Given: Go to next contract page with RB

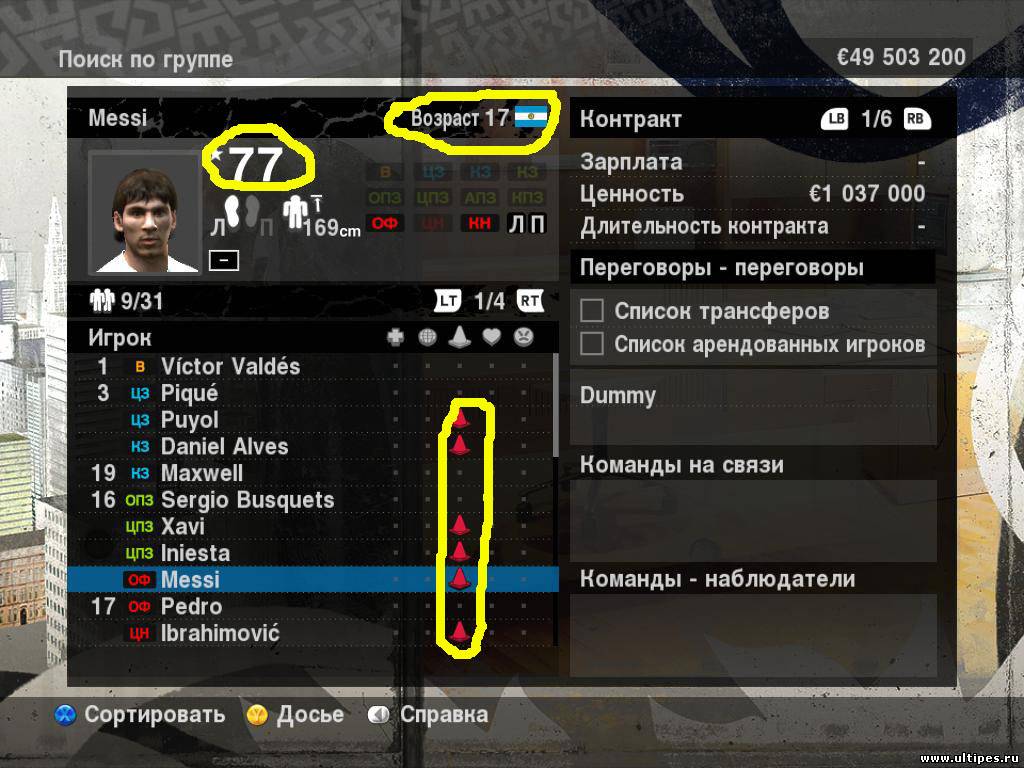Looking at the screenshot, I should click(916, 119).
